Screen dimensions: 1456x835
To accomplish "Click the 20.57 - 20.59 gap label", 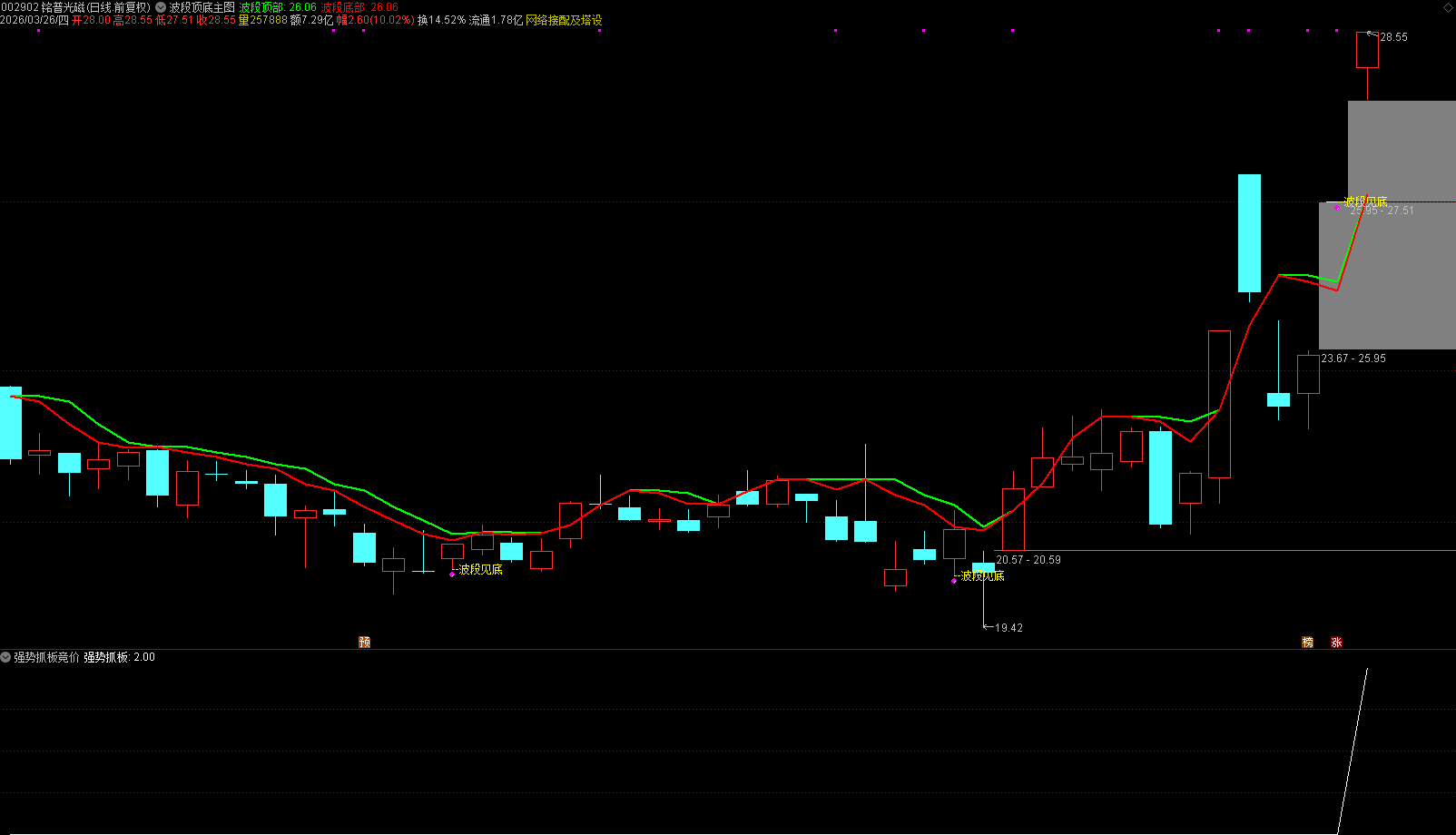I will (1028, 560).
